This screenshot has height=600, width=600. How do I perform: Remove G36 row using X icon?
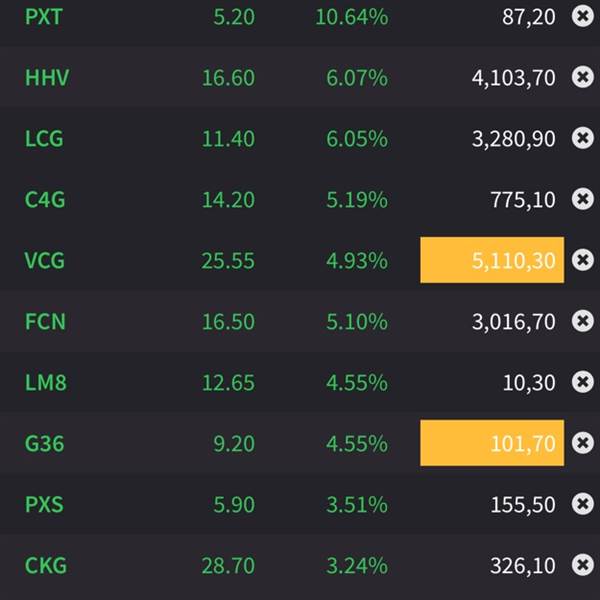[582, 443]
